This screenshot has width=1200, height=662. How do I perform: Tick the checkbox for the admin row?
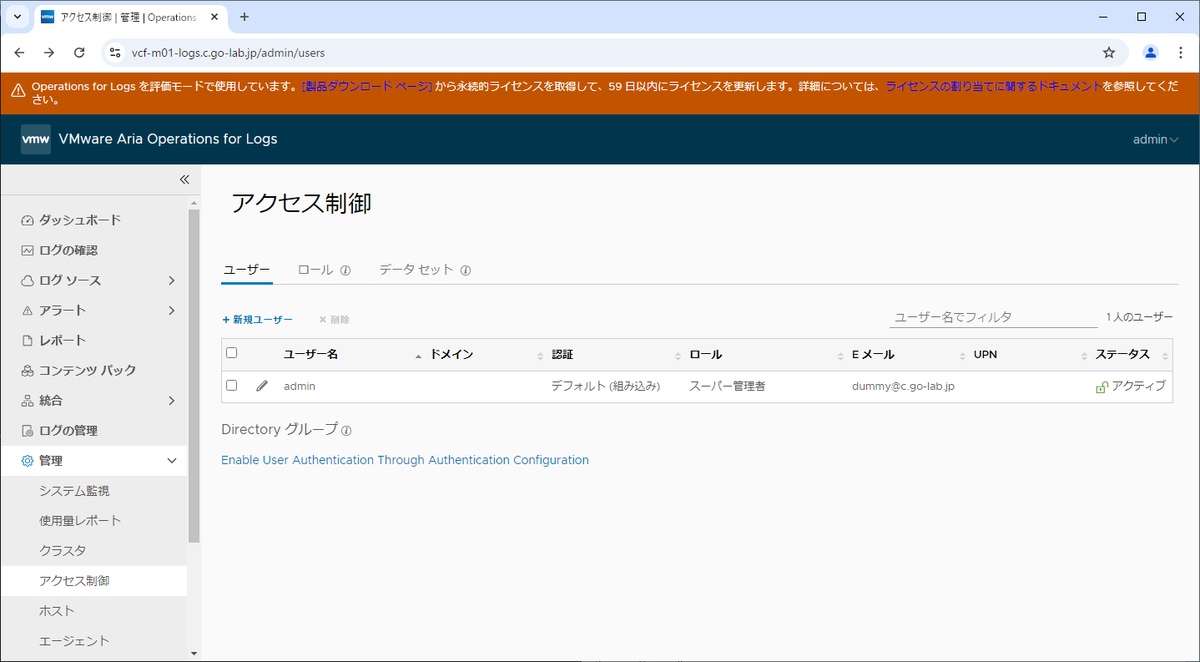coord(232,385)
